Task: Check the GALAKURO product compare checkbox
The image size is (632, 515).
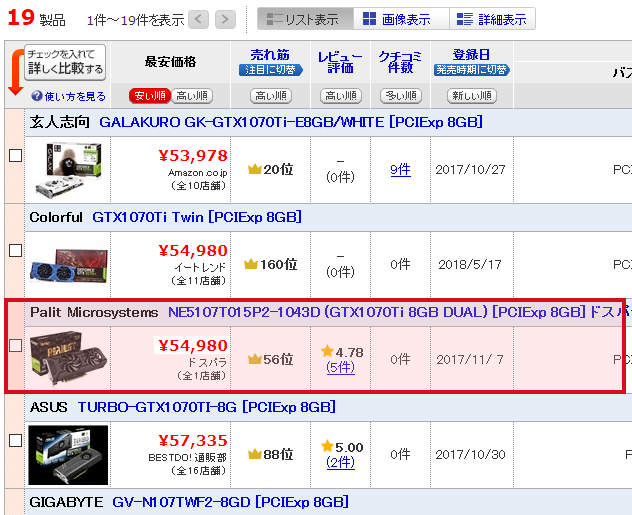Action: click(x=15, y=156)
